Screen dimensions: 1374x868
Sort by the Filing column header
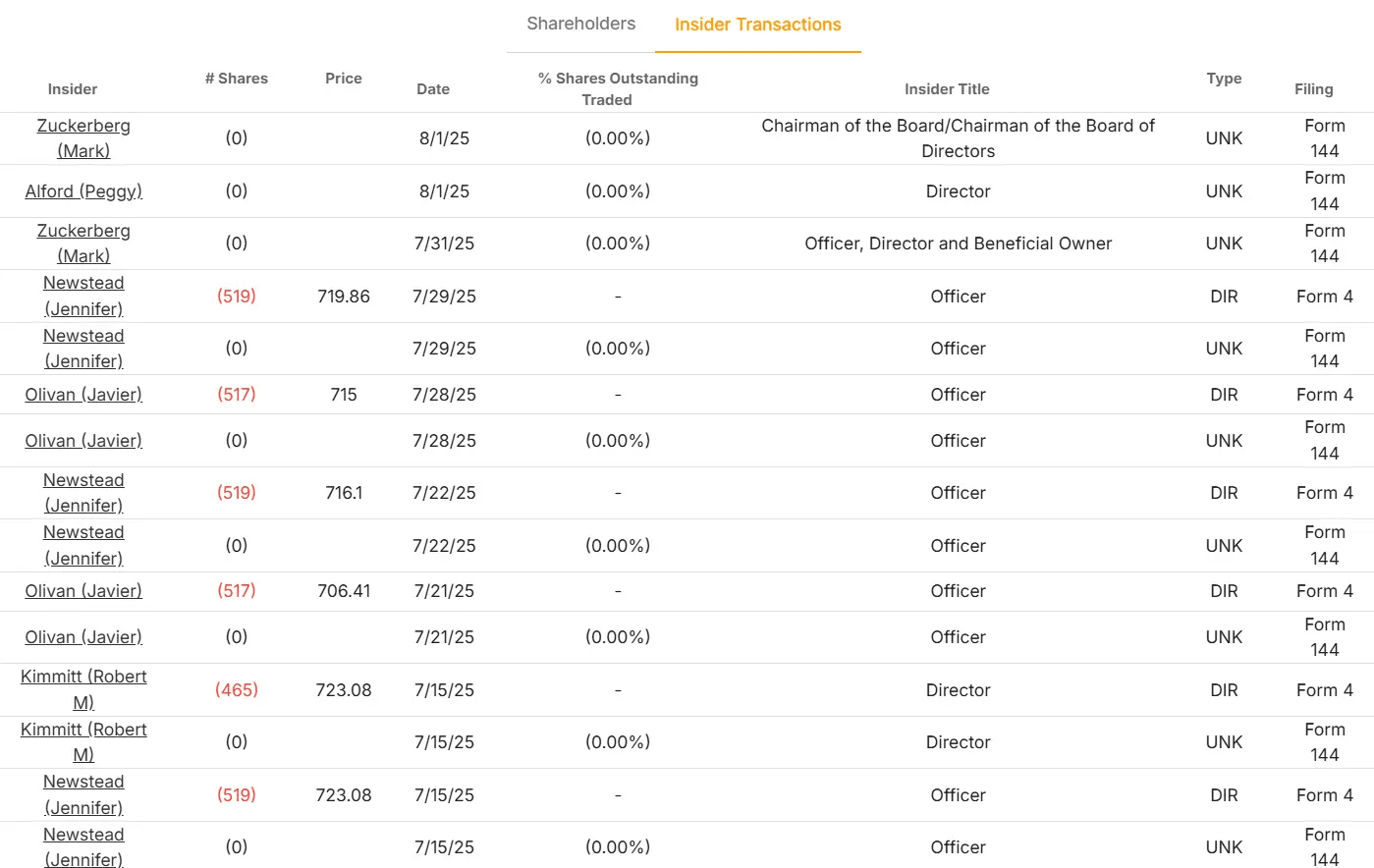click(1313, 88)
